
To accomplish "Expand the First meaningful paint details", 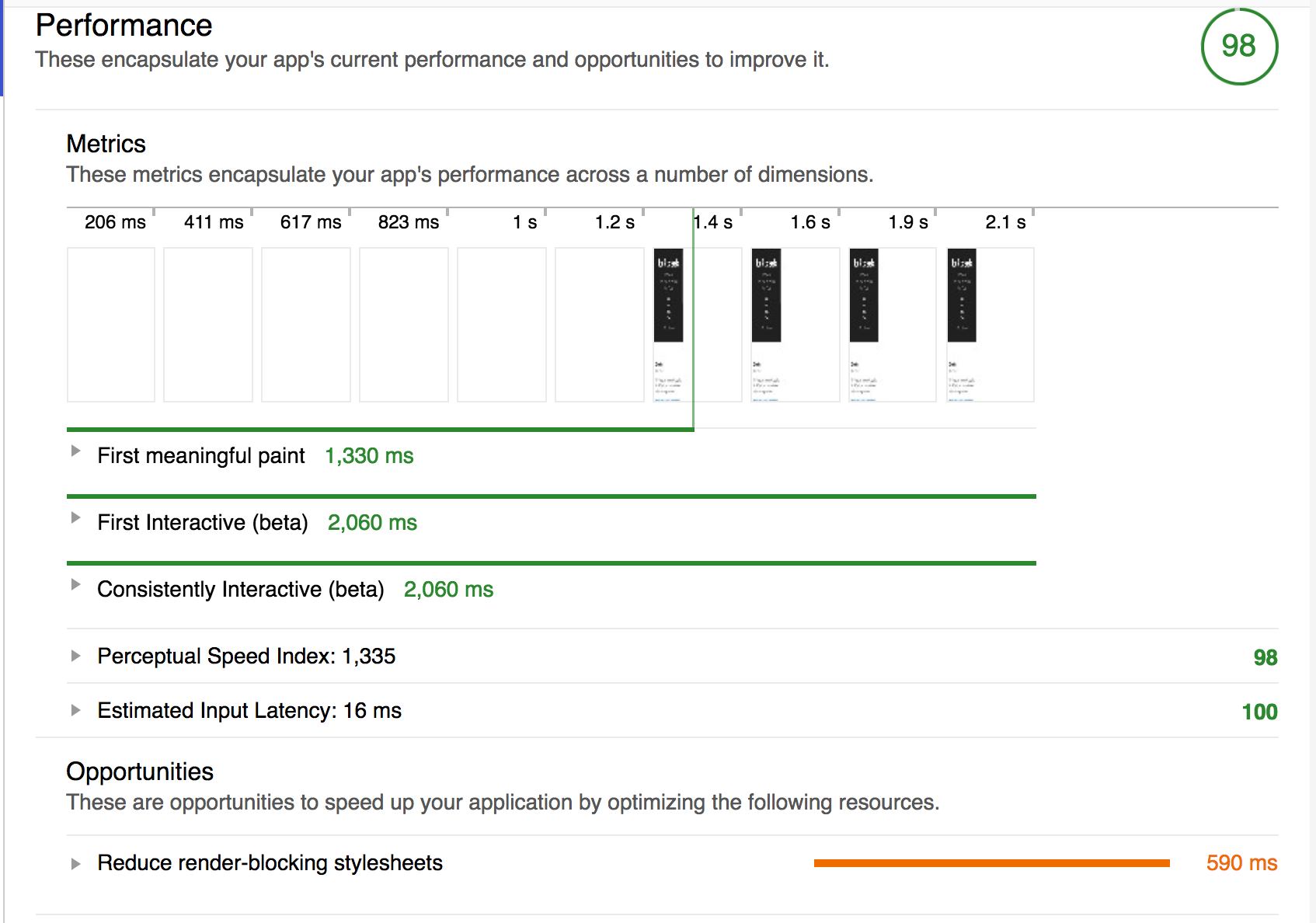I will [x=75, y=451].
